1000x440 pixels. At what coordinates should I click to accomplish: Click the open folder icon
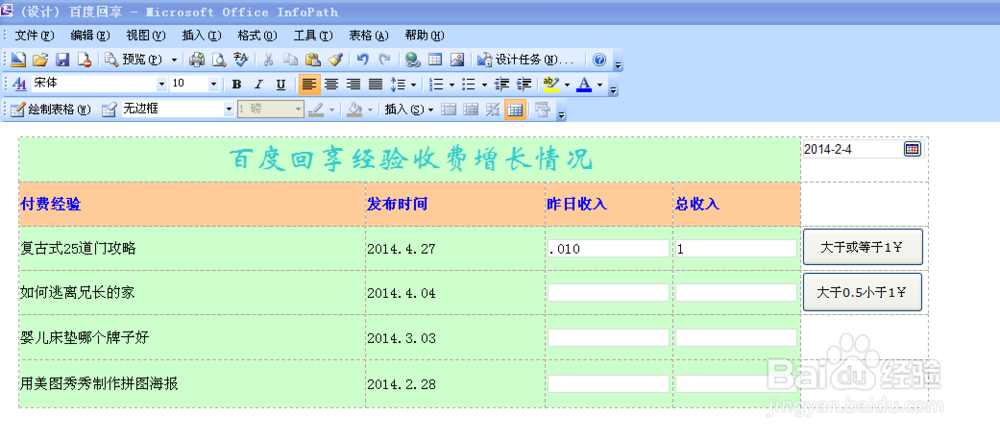pyautogui.click(x=41, y=60)
